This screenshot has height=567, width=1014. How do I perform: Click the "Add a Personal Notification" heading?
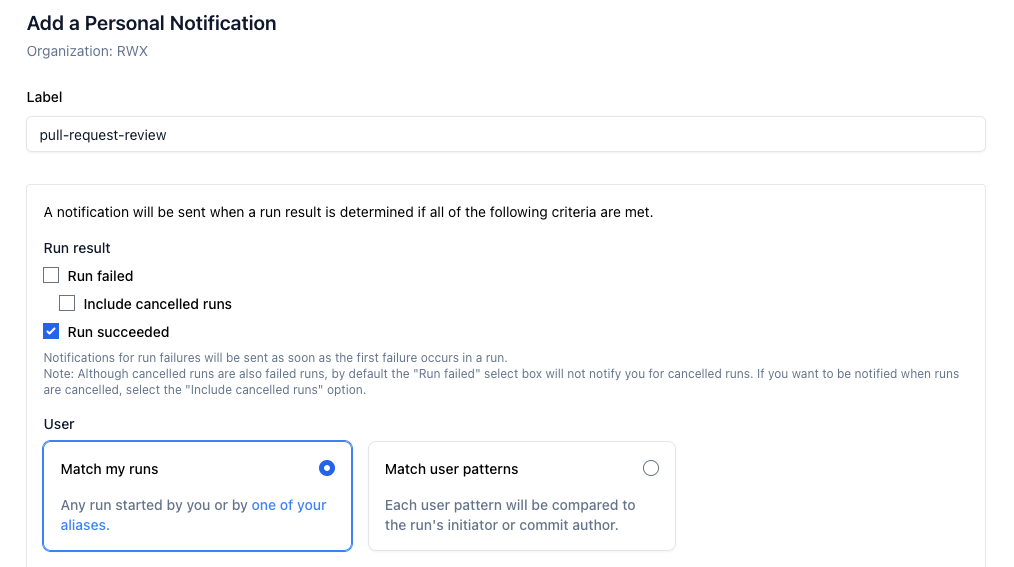(x=152, y=23)
